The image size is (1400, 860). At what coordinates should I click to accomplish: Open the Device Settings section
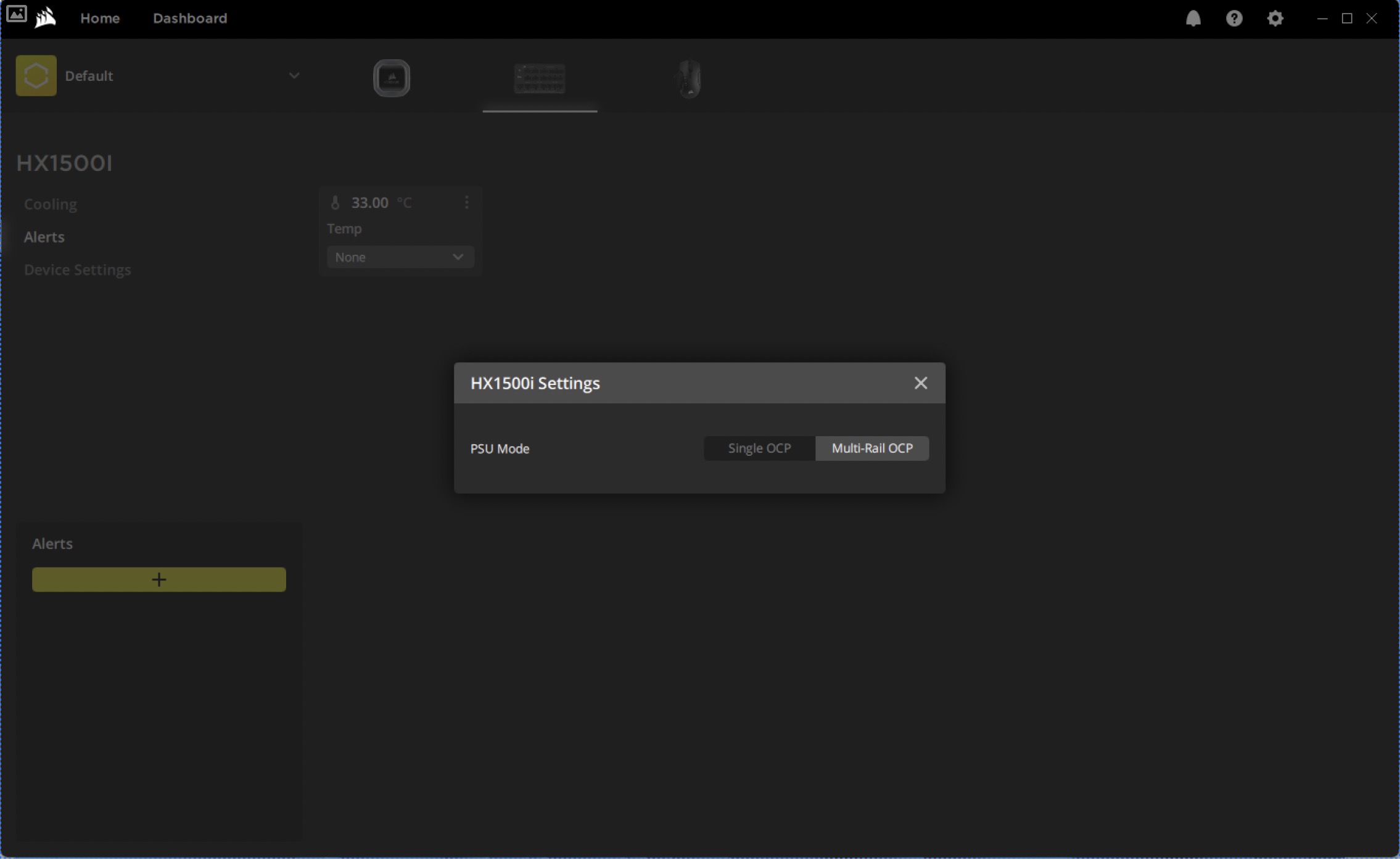tap(77, 270)
